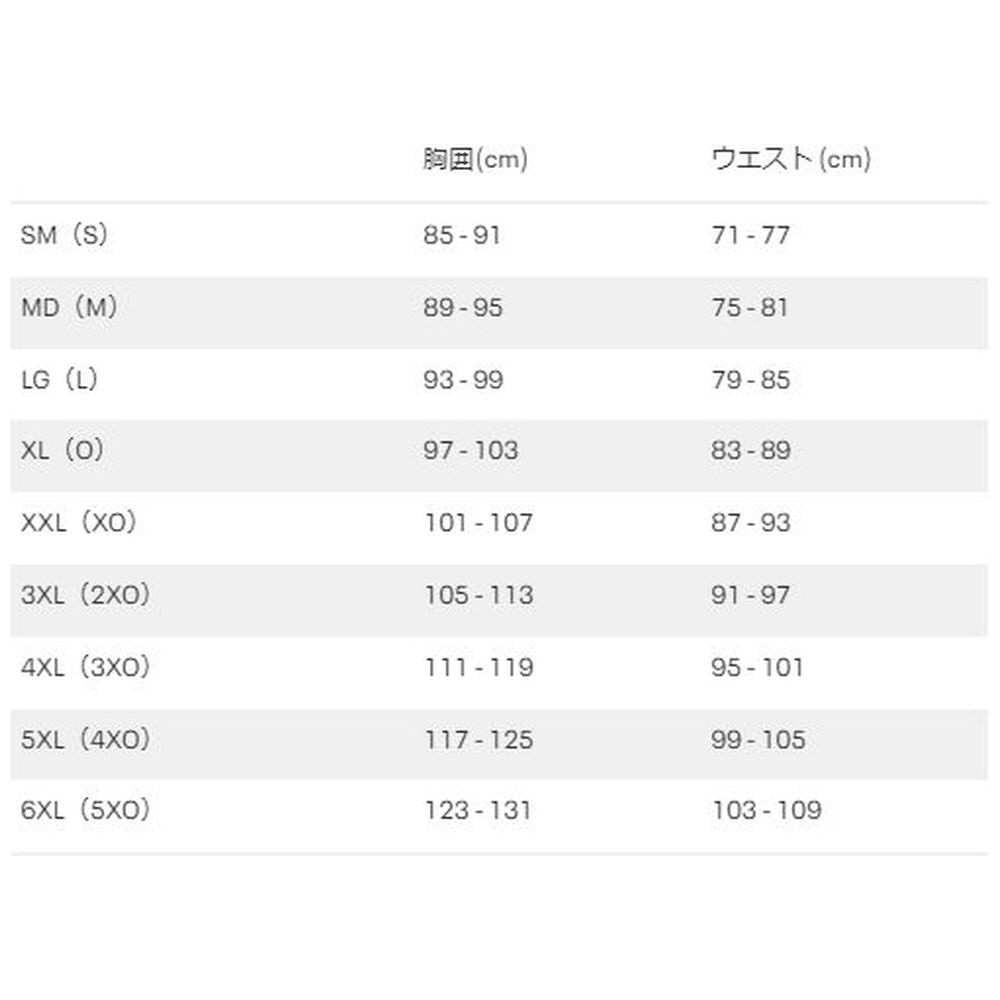Click the 75 - 81 waist value
The height and width of the screenshot is (1000, 1000).
click(750, 307)
